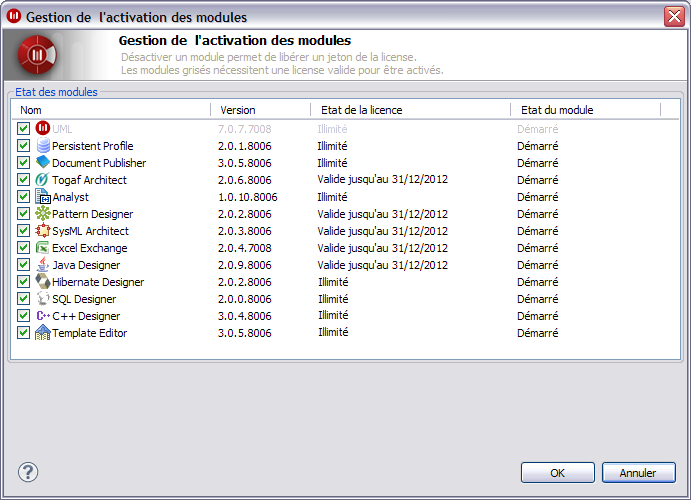The height and width of the screenshot is (500, 691).
Task: Click the SysML Architect icon
Action: tap(43, 230)
